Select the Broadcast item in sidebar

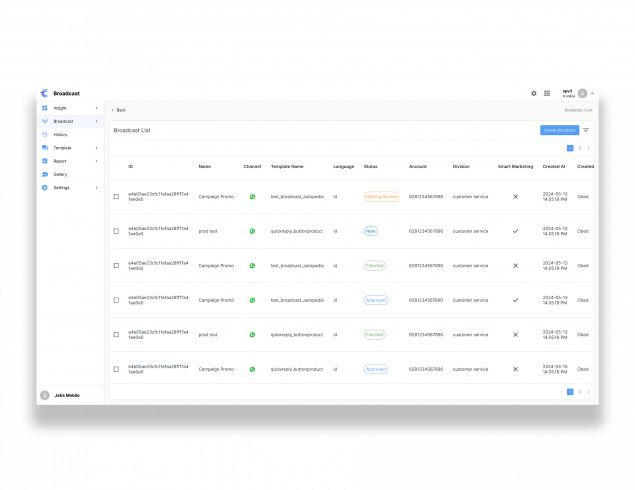(x=63, y=121)
